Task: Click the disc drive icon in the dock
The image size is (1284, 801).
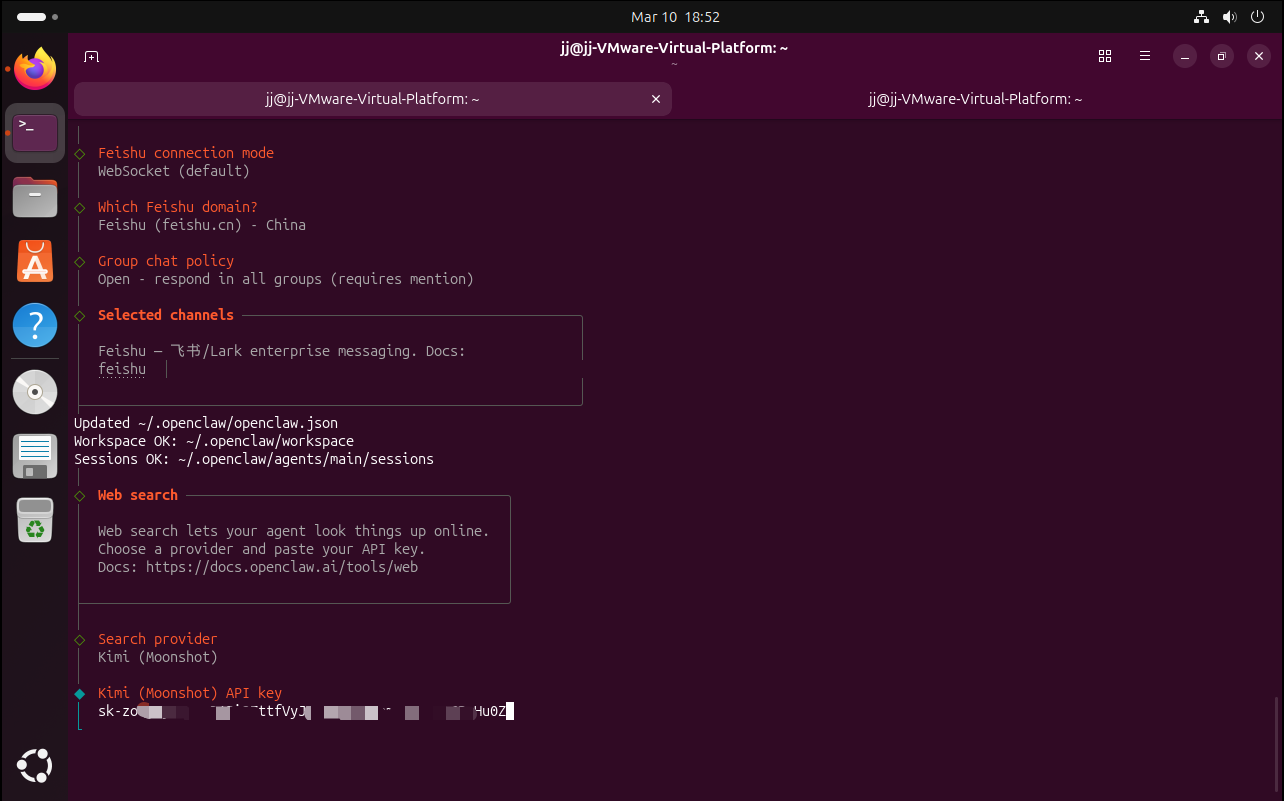Action: 35,392
